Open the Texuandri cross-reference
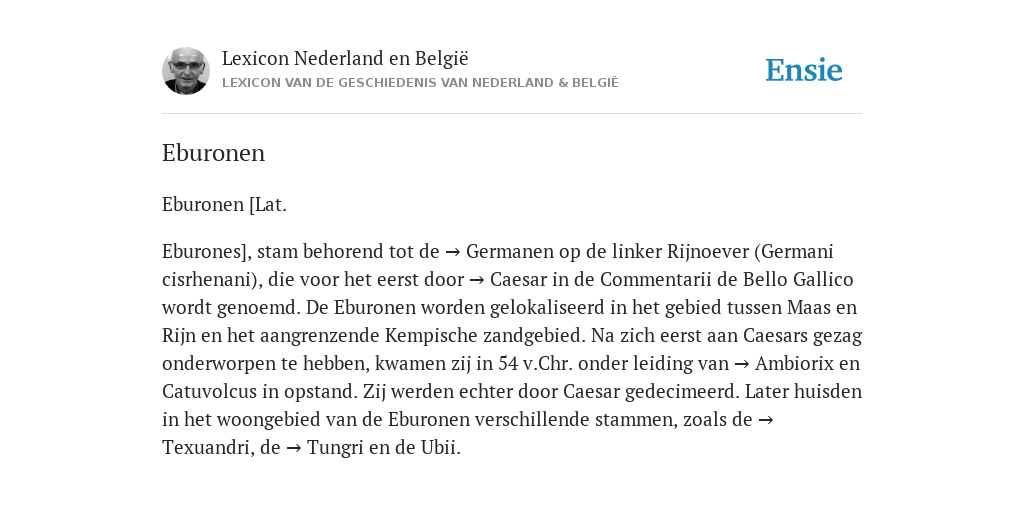 tap(206, 448)
